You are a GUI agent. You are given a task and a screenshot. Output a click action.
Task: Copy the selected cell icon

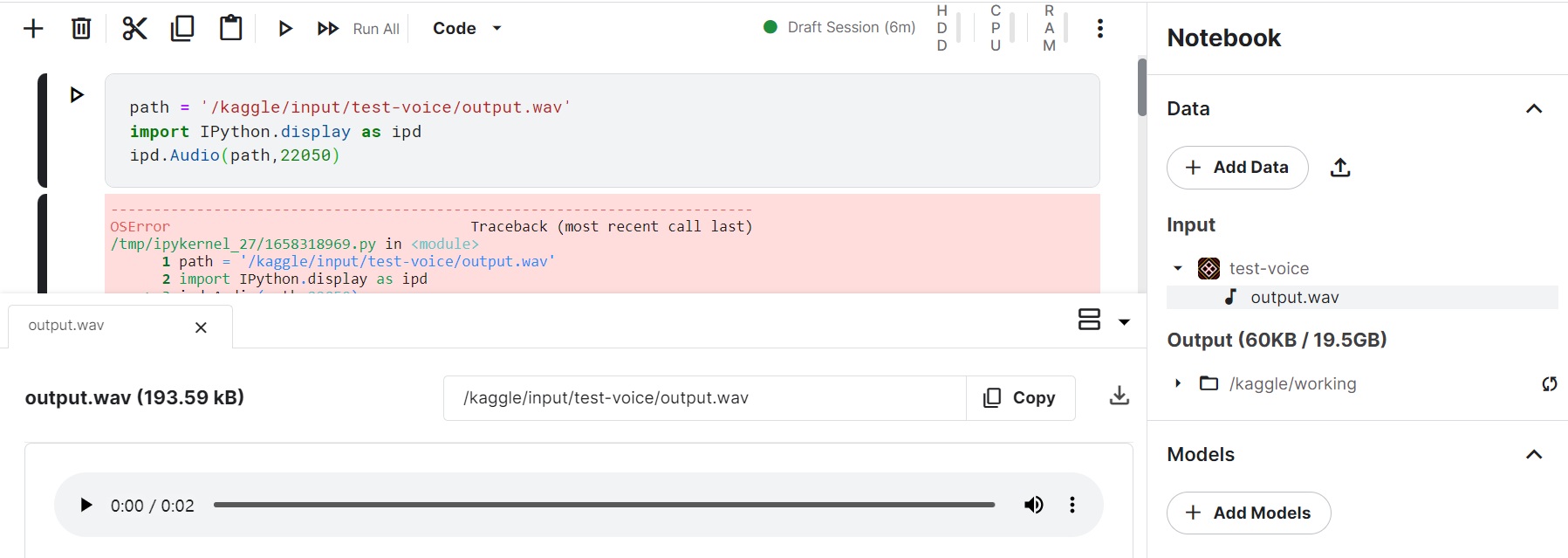coord(182,29)
